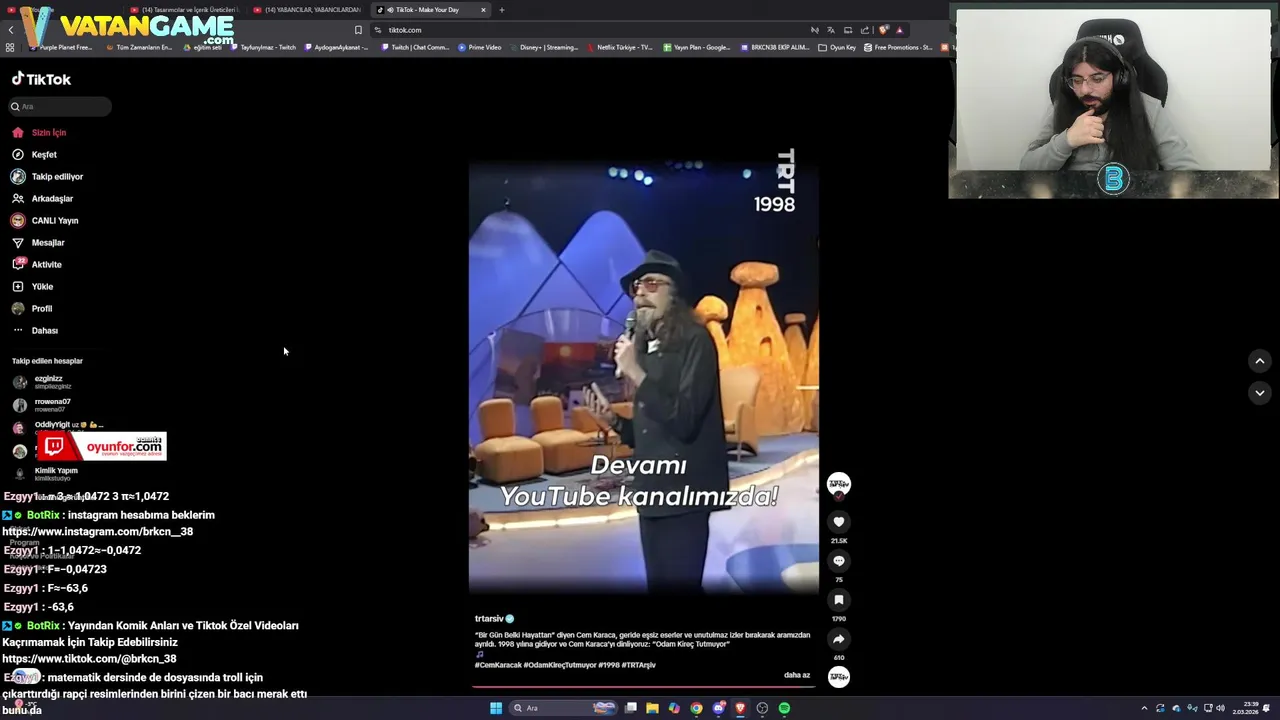The height and width of the screenshot is (720, 1280).
Task: Click the volume tray icon
Action: coord(1220,708)
